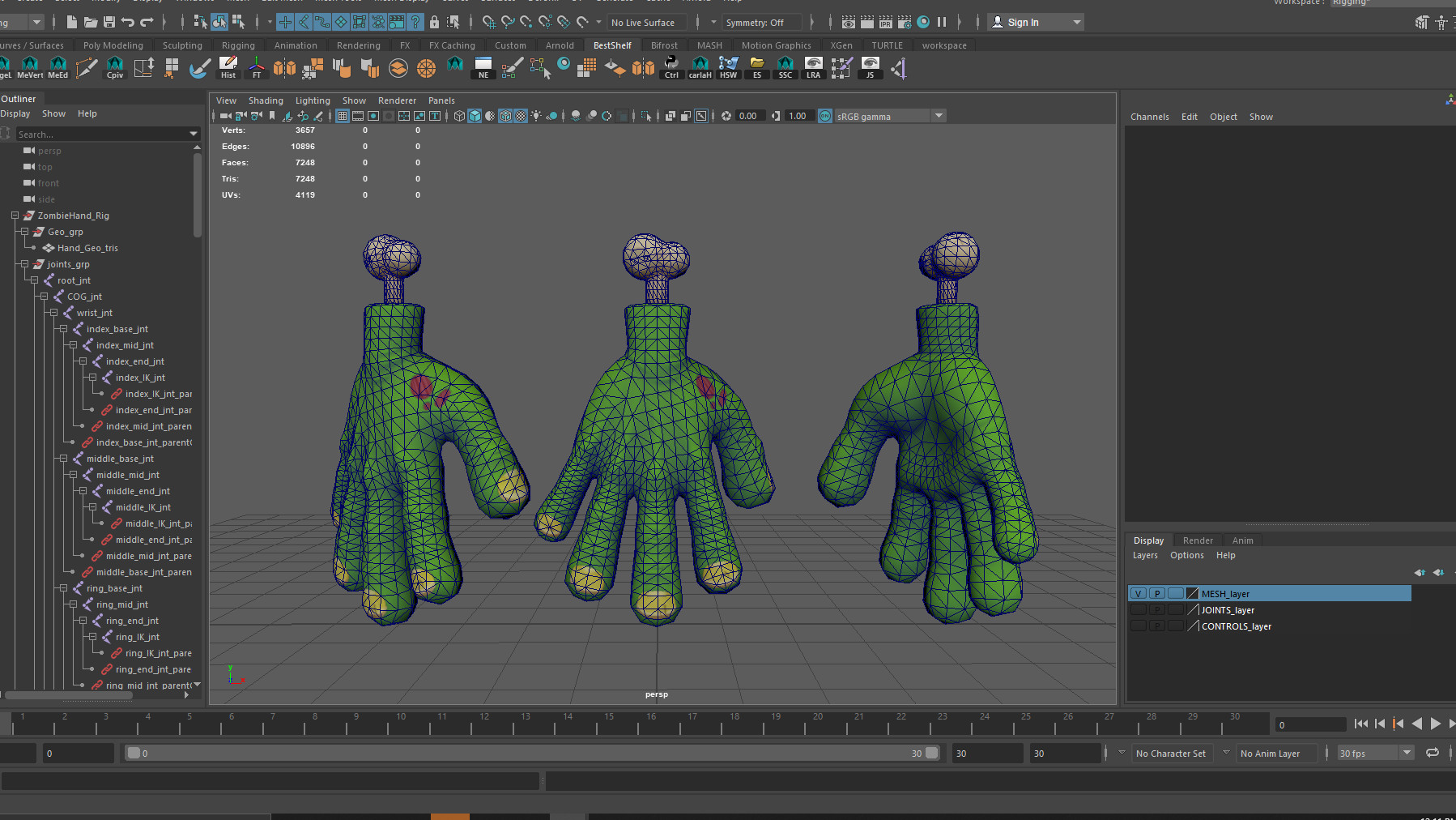
Task: Toggle the P playback state on CONTROLS_layer
Action: [1157, 626]
